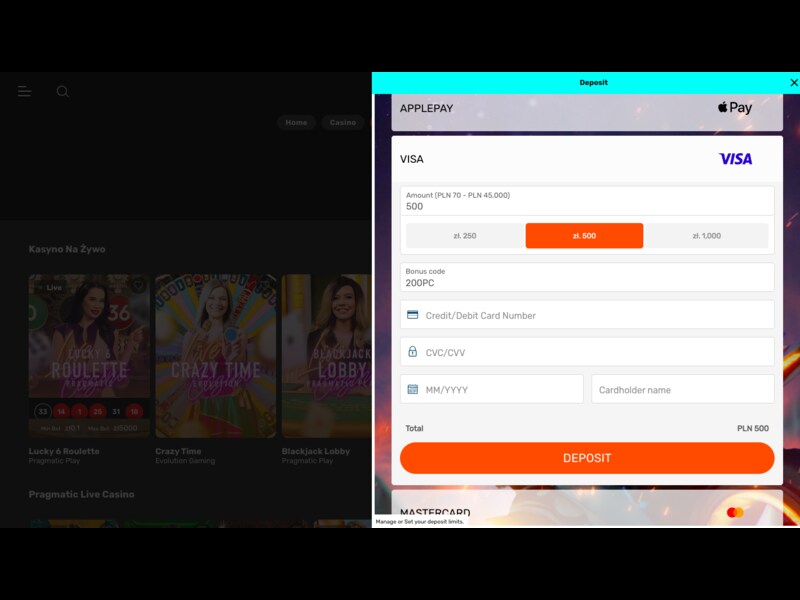This screenshot has height=600, width=800.
Task: Select the zł. 1,000 amount option
Action: [706, 236]
